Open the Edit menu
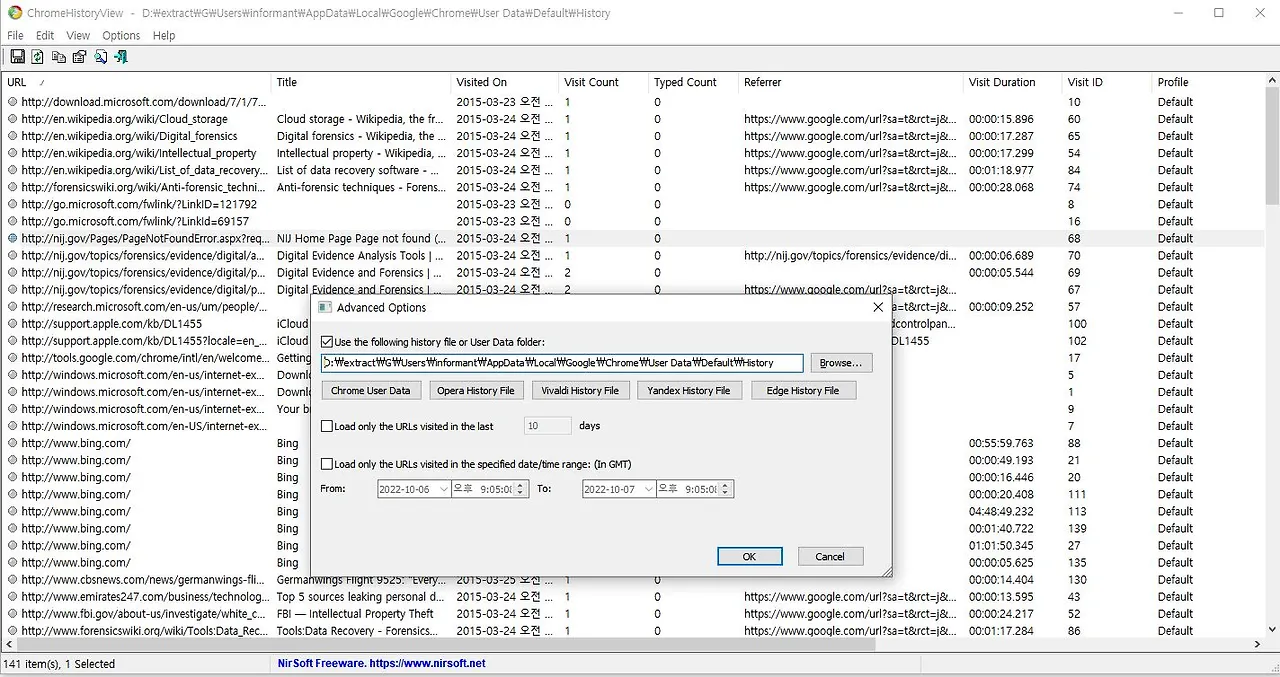Screen dimensions: 1280x677 [x=45, y=35]
